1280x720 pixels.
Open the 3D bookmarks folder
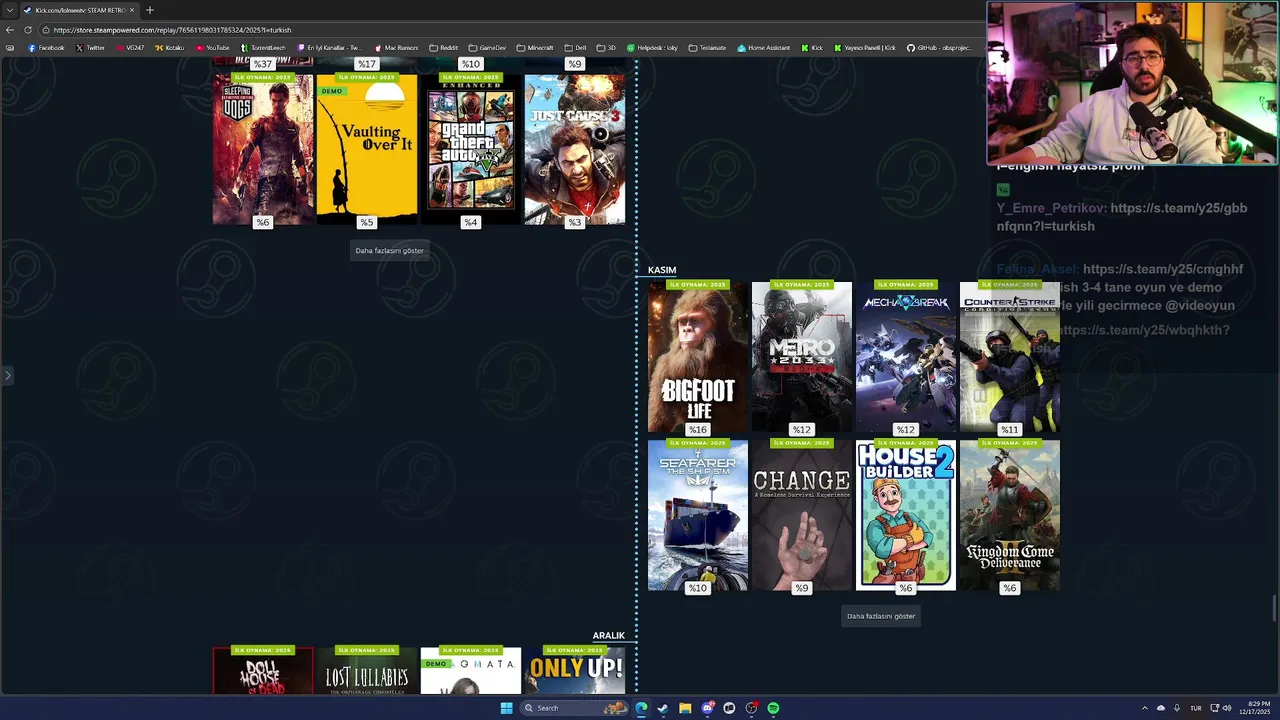(x=607, y=48)
